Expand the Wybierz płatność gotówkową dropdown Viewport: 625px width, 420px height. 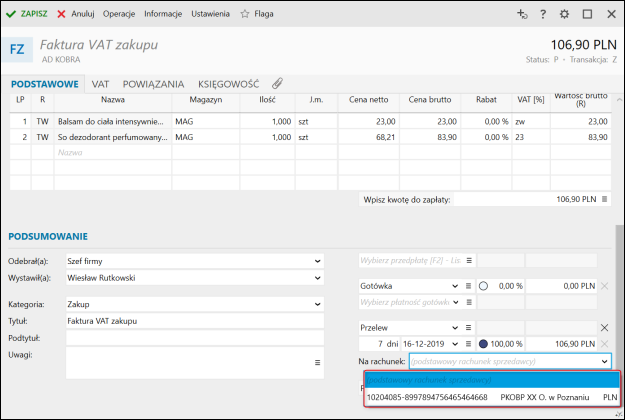[456, 302]
